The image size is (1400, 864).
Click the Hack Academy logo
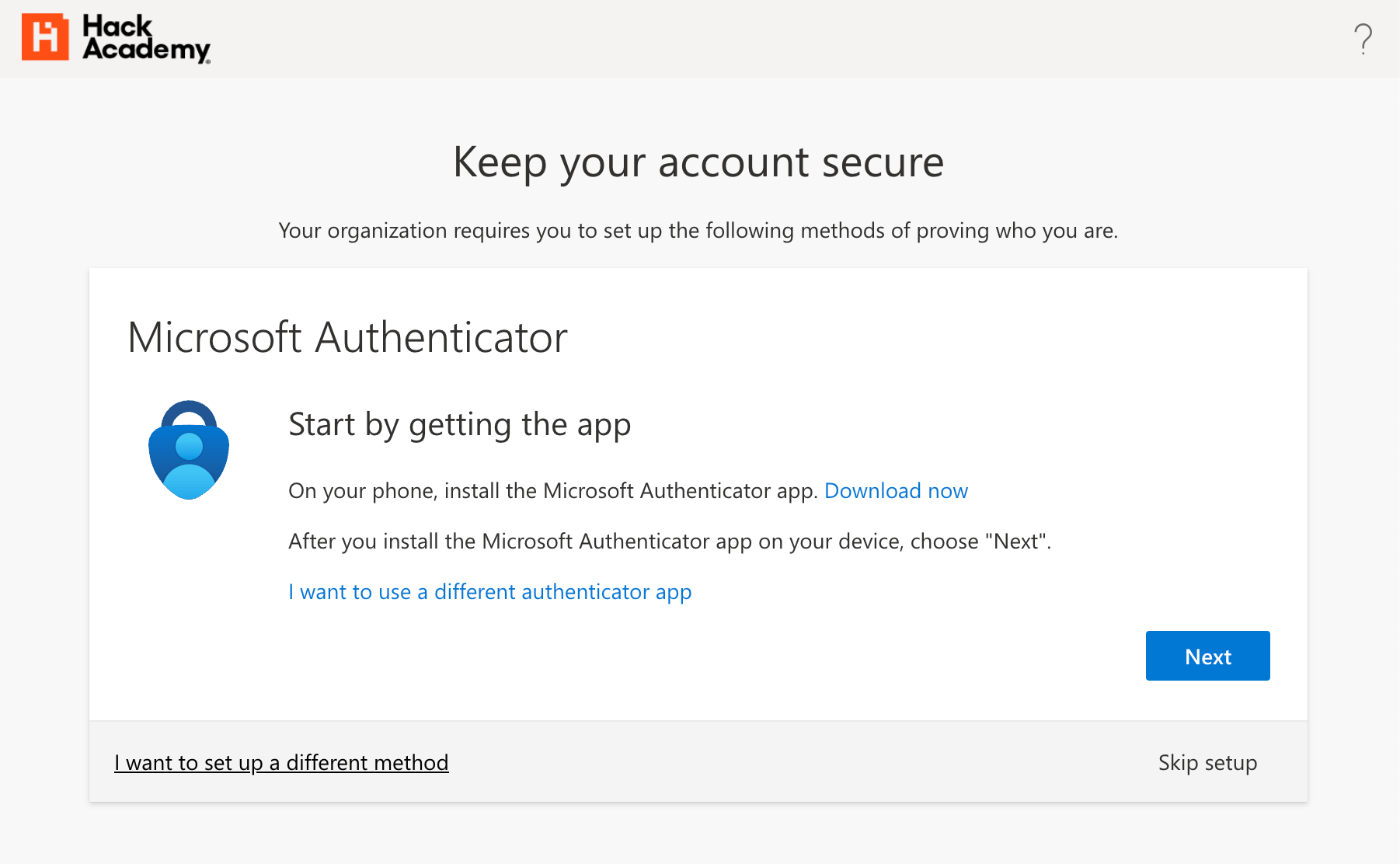[117, 37]
